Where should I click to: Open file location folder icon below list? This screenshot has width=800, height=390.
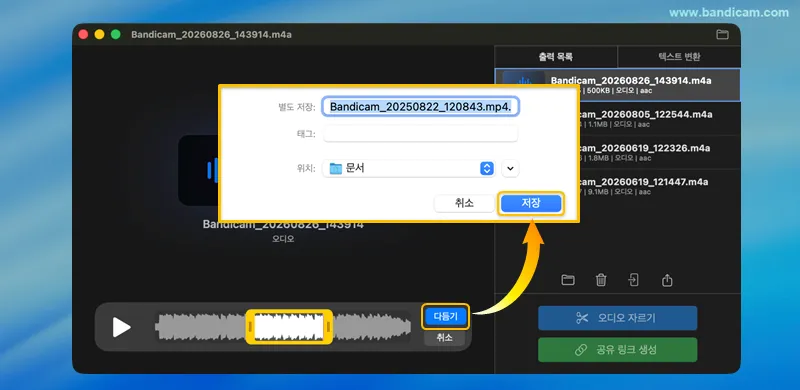click(568, 280)
